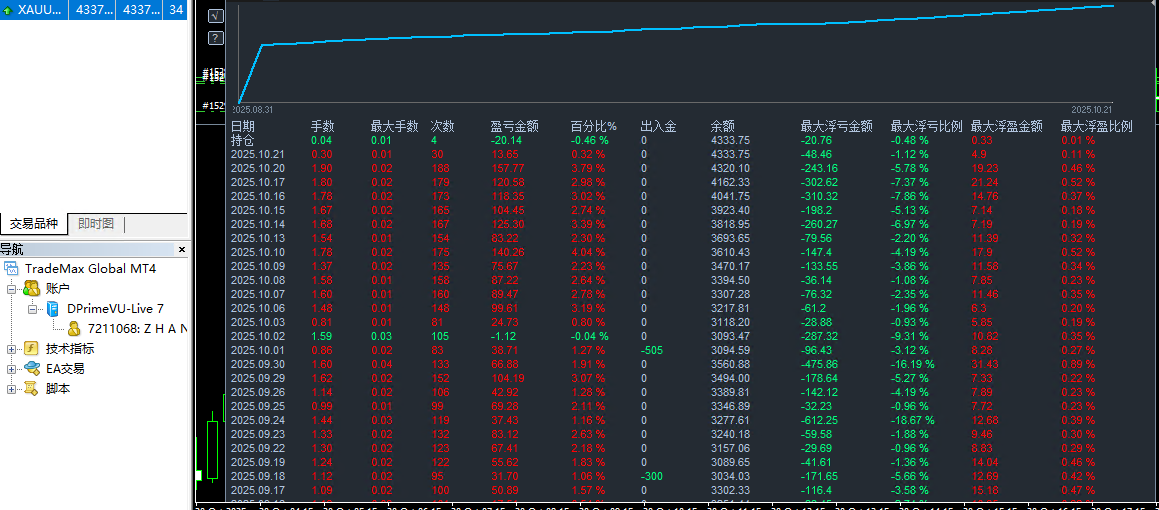Expand the 技术指标 tree node
This screenshot has width=1159, height=510.
pyautogui.click(x=12, y=349)
